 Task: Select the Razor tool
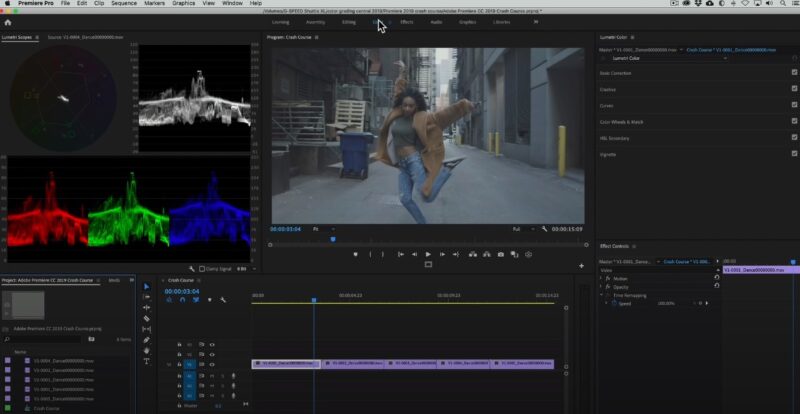147,319
